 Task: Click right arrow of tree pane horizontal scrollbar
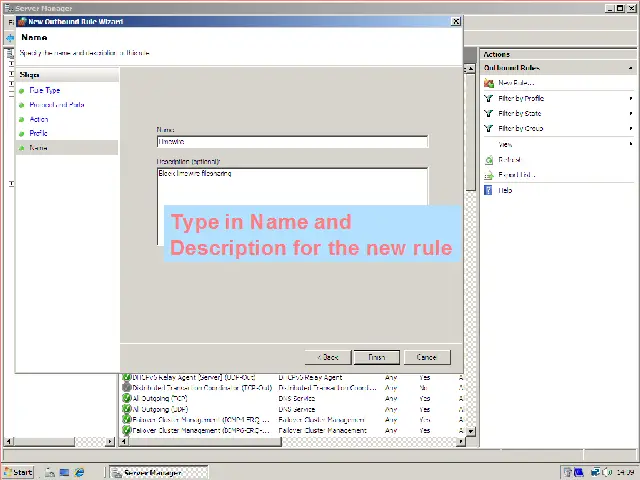click(110, 441)
